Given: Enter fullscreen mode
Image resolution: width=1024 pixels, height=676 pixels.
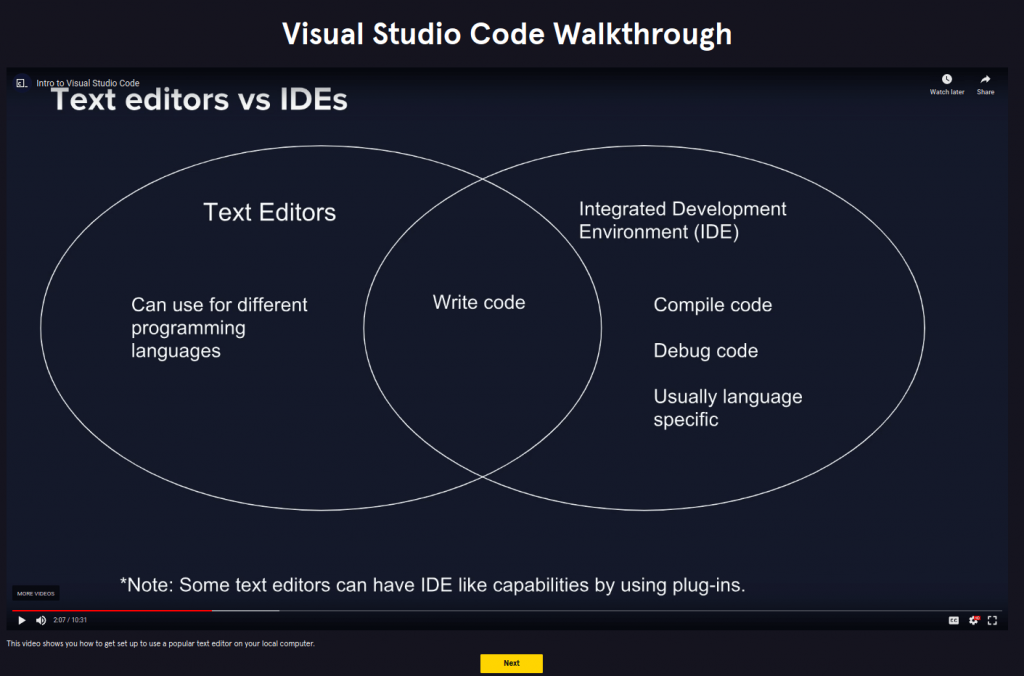Looking at the screenshot, I should click(993, 620).
